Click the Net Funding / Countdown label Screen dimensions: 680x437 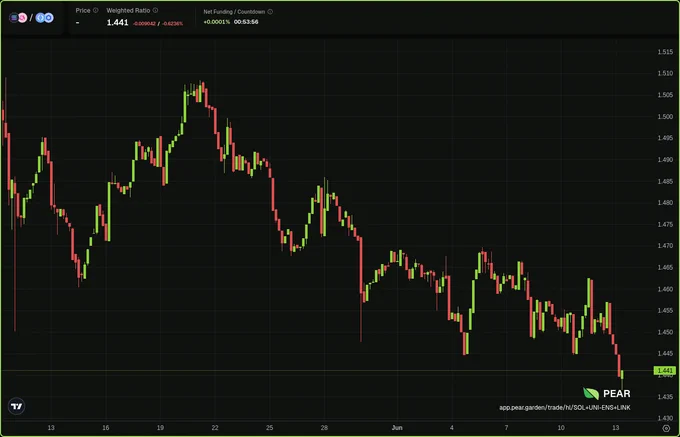[234, 12]
